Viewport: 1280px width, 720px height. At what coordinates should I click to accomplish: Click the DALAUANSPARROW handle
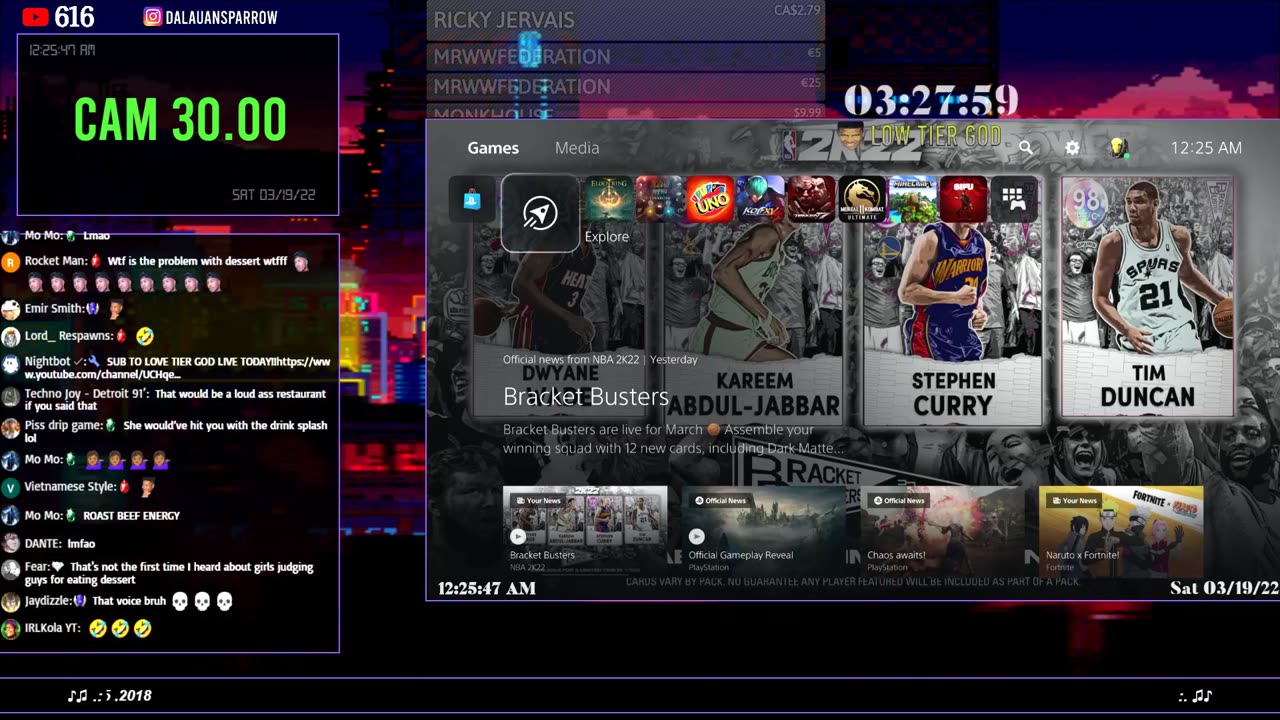(222, 17)
